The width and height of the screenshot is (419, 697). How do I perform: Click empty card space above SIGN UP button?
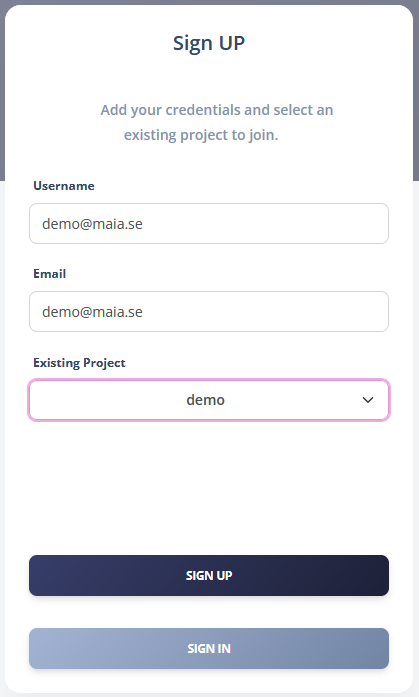[x=209, y=487]
